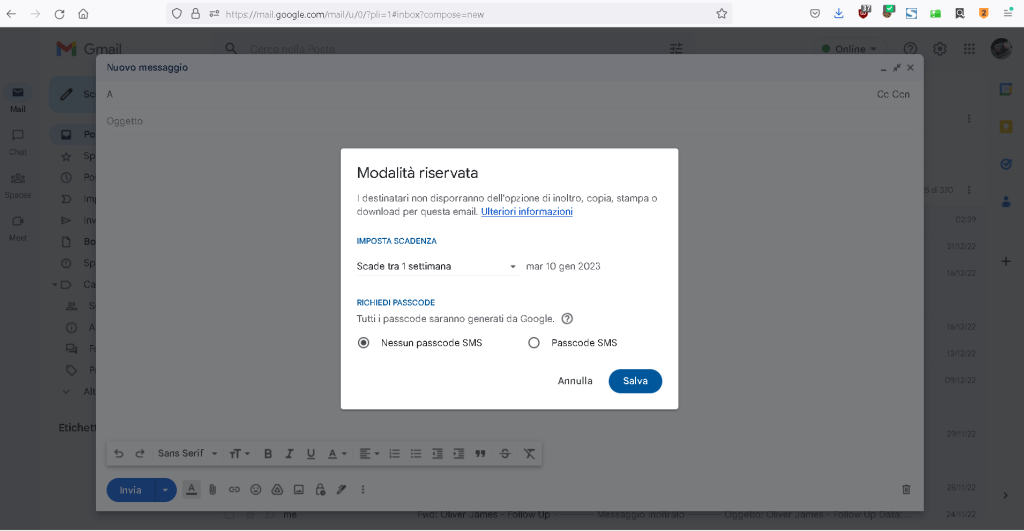Click the Google Drive insert icon
Image resolution: width=1024 pixels, height=531 pixels.
click(277, 490)
